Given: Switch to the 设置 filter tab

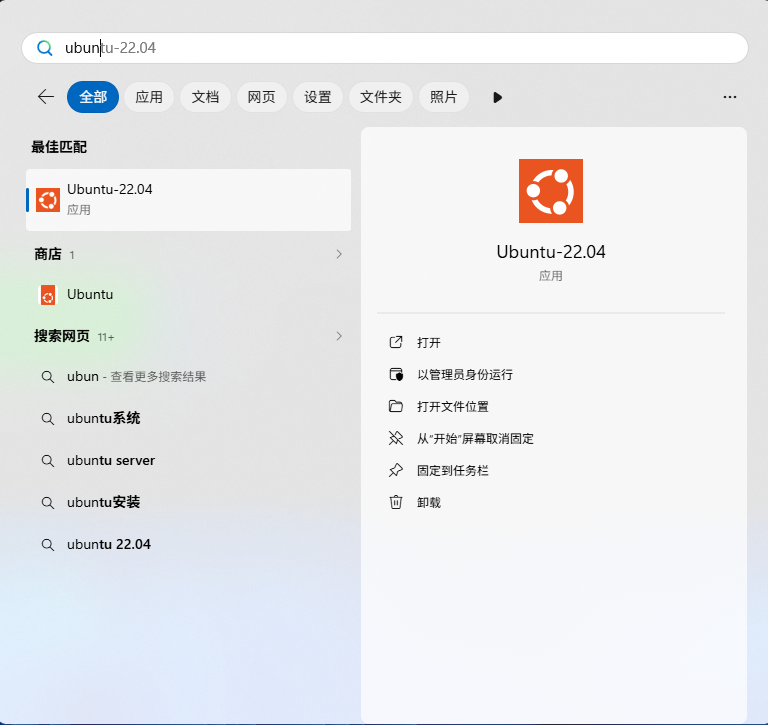Looking at the screenshot, I should pos(318,97).
